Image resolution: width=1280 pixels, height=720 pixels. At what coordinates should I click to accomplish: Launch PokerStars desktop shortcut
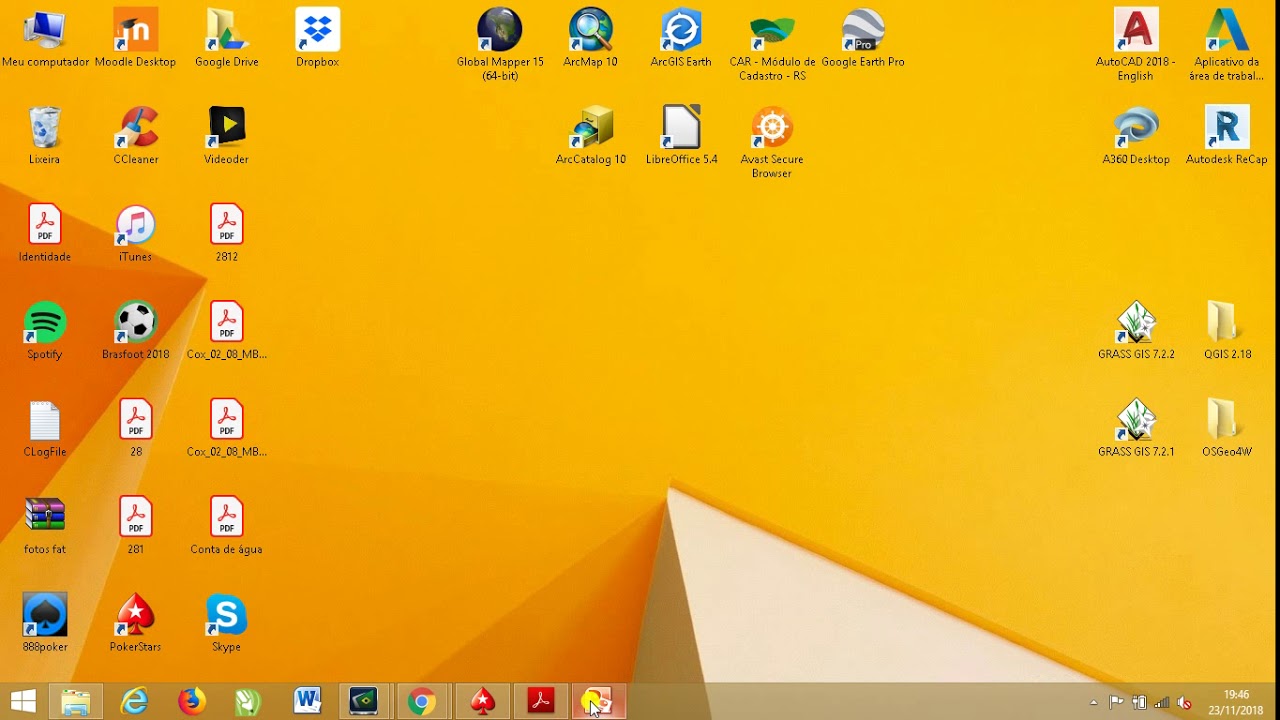135,623
